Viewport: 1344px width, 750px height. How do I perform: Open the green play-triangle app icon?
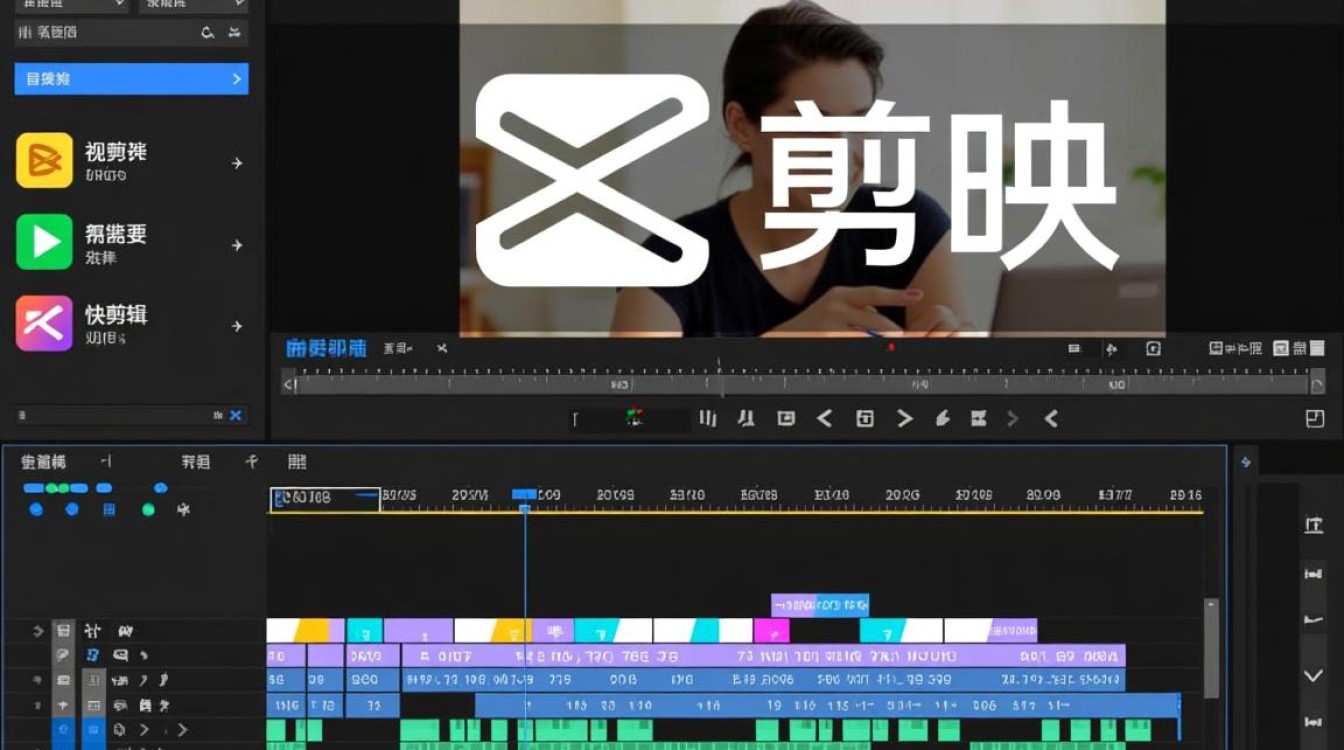pyautogui.click(x=44, y=242)
